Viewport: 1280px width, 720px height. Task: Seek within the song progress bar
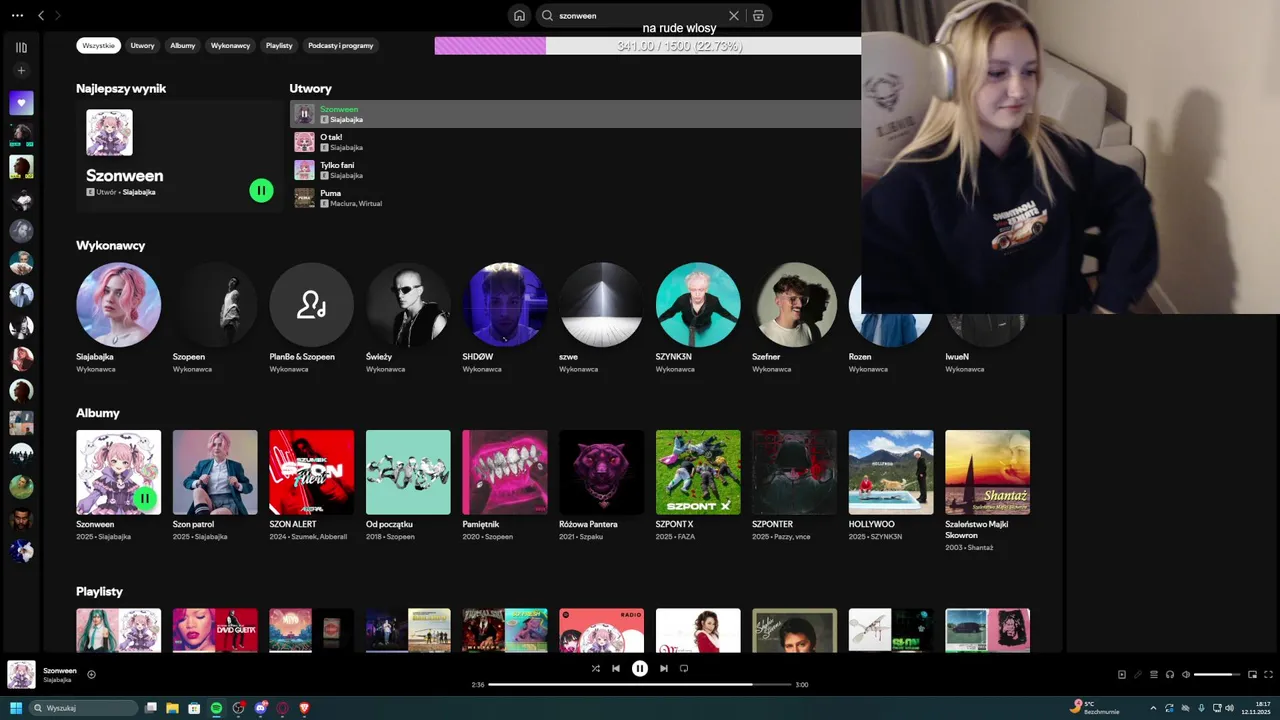click(x=640, y=685)
